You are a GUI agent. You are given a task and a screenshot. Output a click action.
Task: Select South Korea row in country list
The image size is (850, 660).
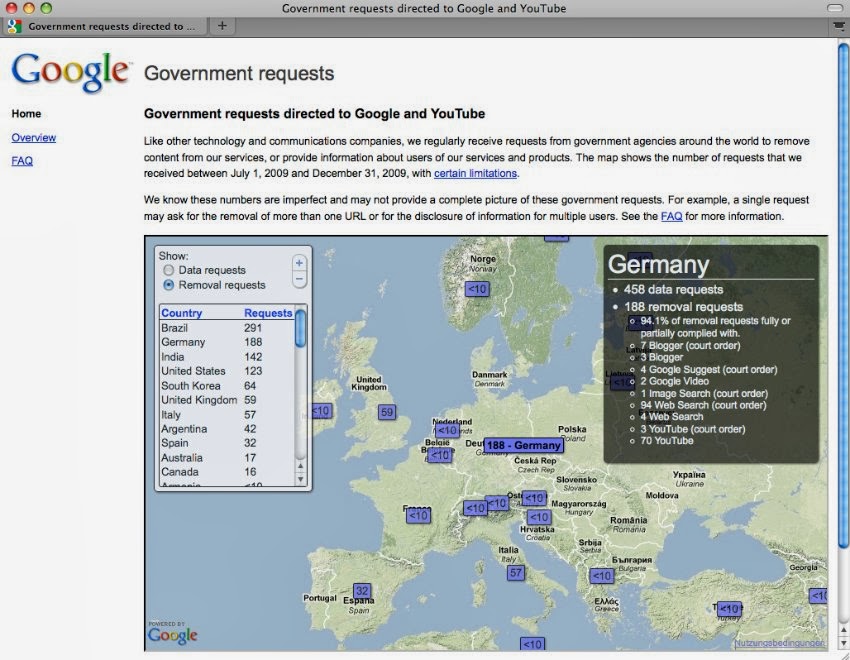tap(226, 385)
